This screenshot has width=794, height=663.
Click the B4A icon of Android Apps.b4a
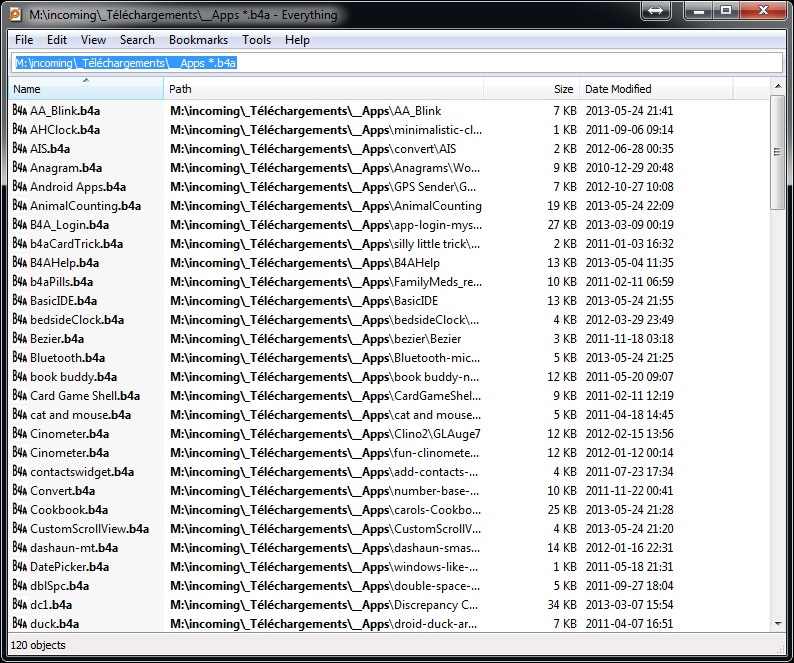point(20,186)
